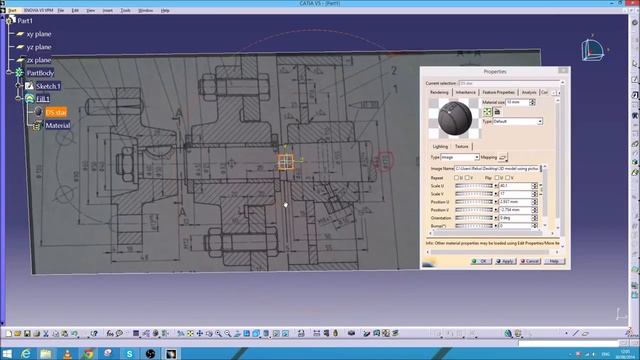The width and height of the screenshot is (640, 360).
Task: Open the Tools menu
Action: (x=126, y=10)
